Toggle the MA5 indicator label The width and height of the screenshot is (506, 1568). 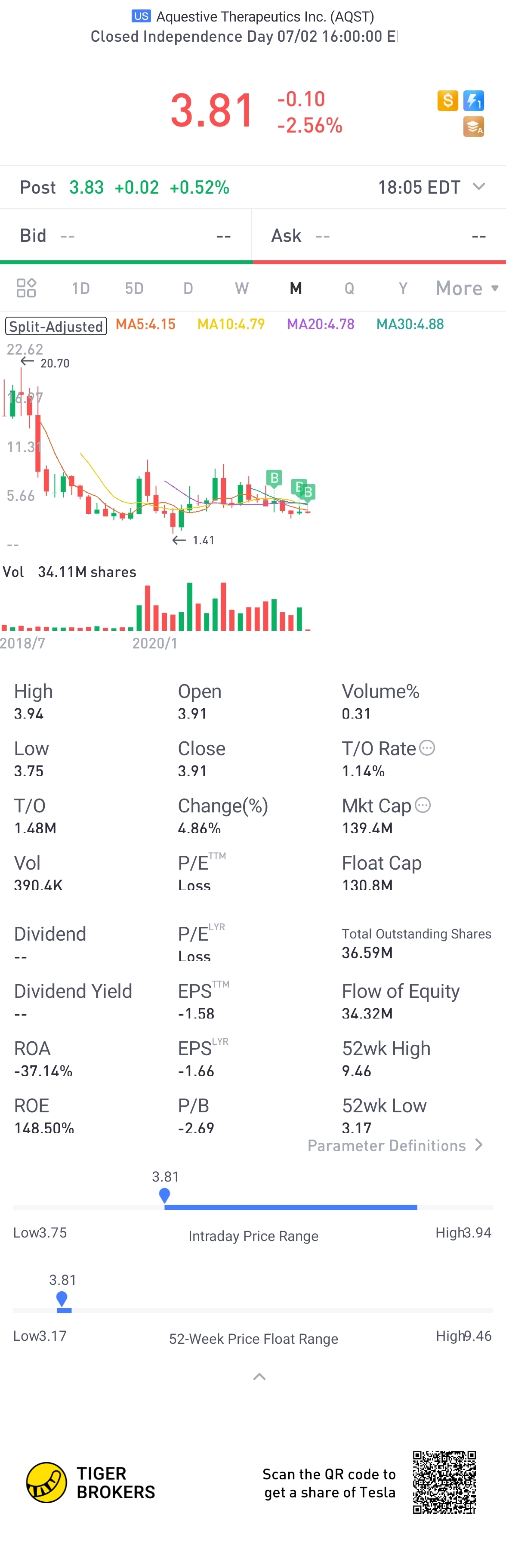tap(145, 324)
